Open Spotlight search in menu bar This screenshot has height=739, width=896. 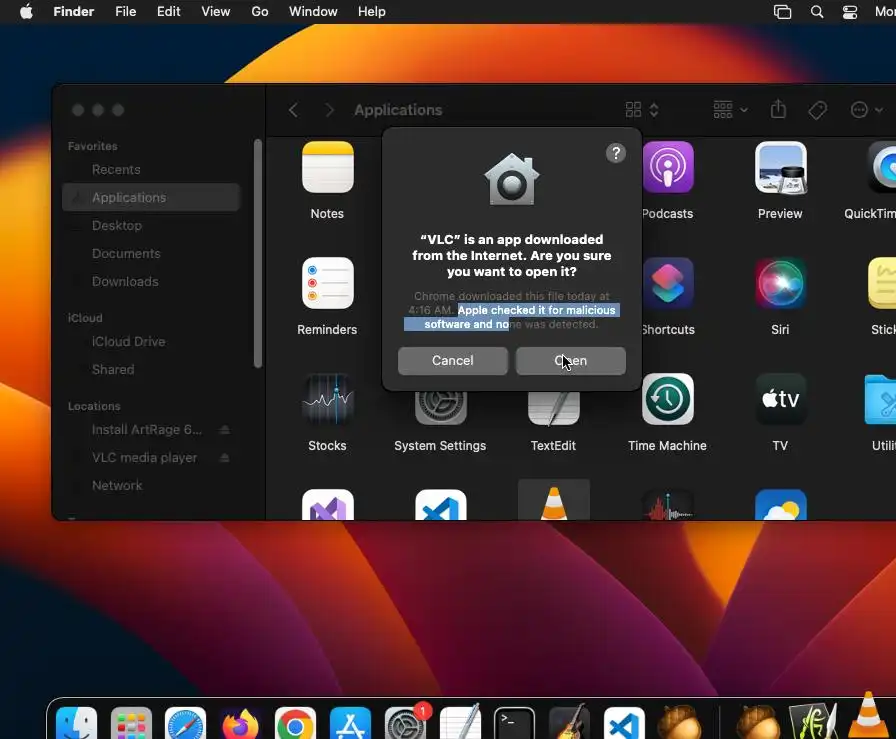click(x=817, y=11)
